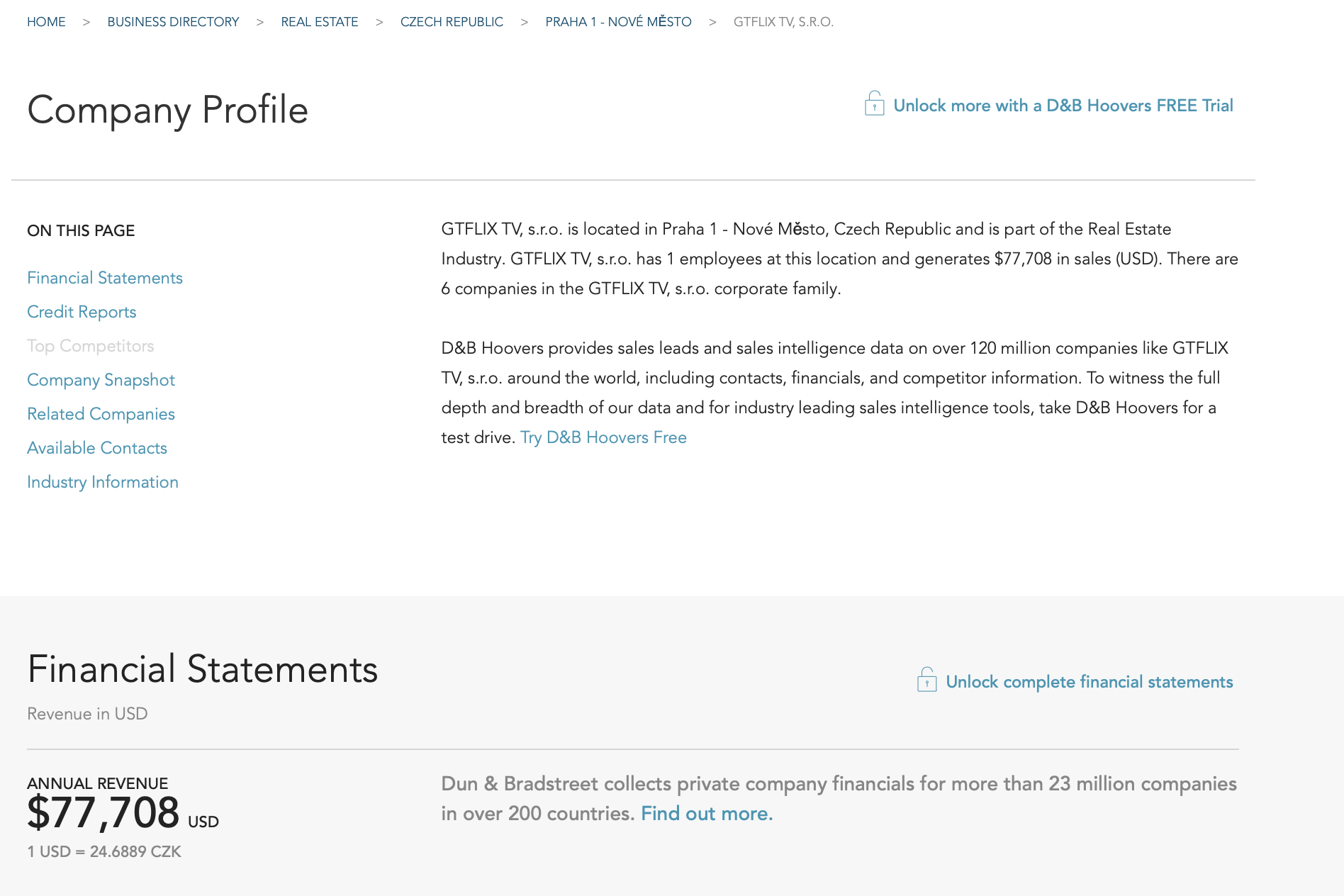
Task: Click Unlock complete financial statements link
Action: tap(1089, 682)
